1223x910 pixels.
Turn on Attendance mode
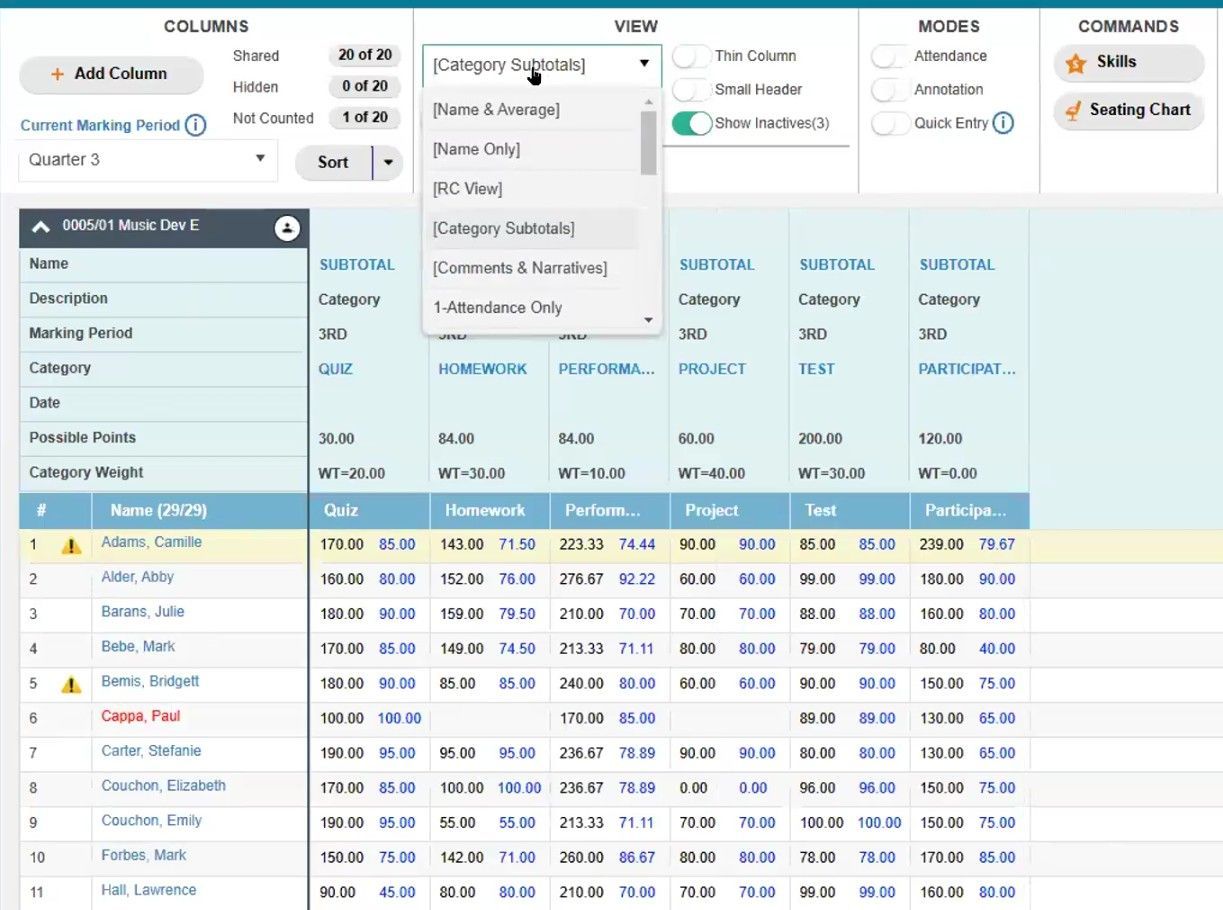(x=889, y=56)
